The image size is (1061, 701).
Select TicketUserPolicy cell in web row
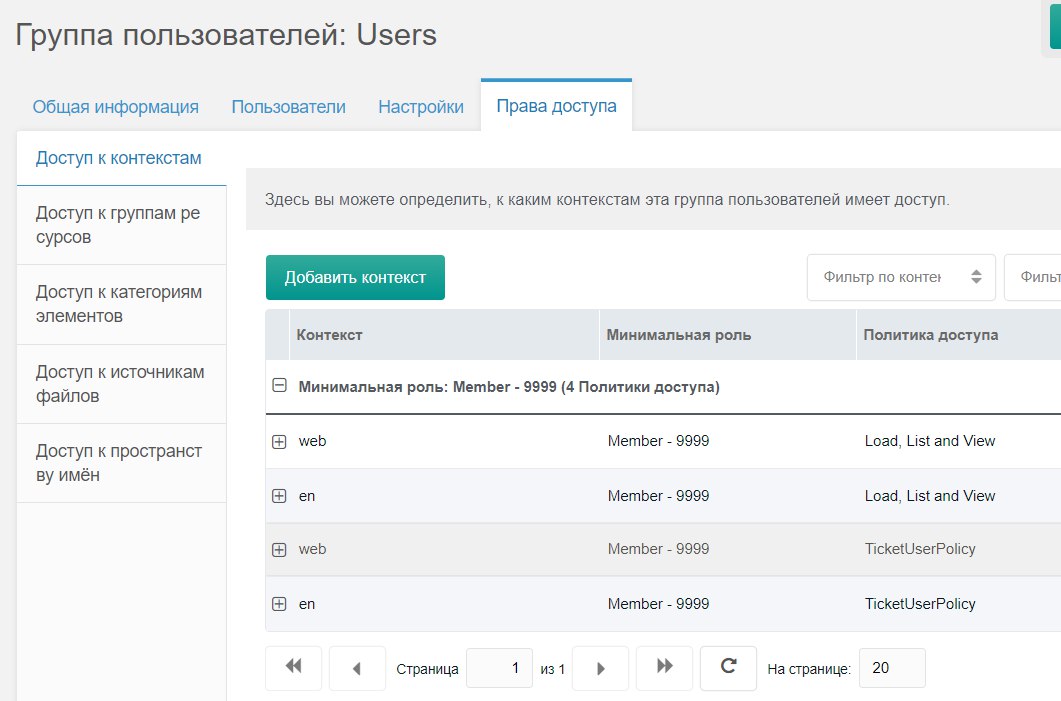click(920, 549)
